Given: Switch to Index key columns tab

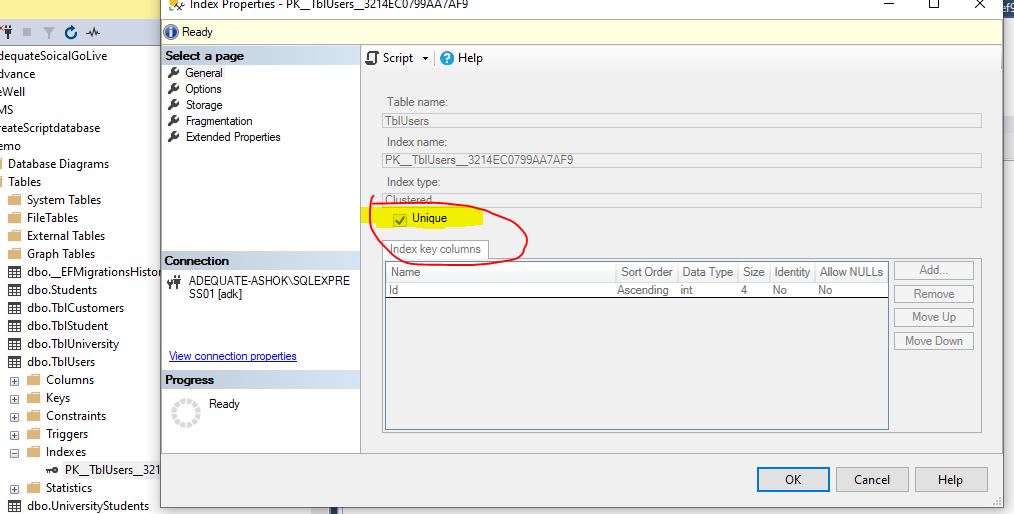Looking at the screenshot, I should click(x=435, y=249).
